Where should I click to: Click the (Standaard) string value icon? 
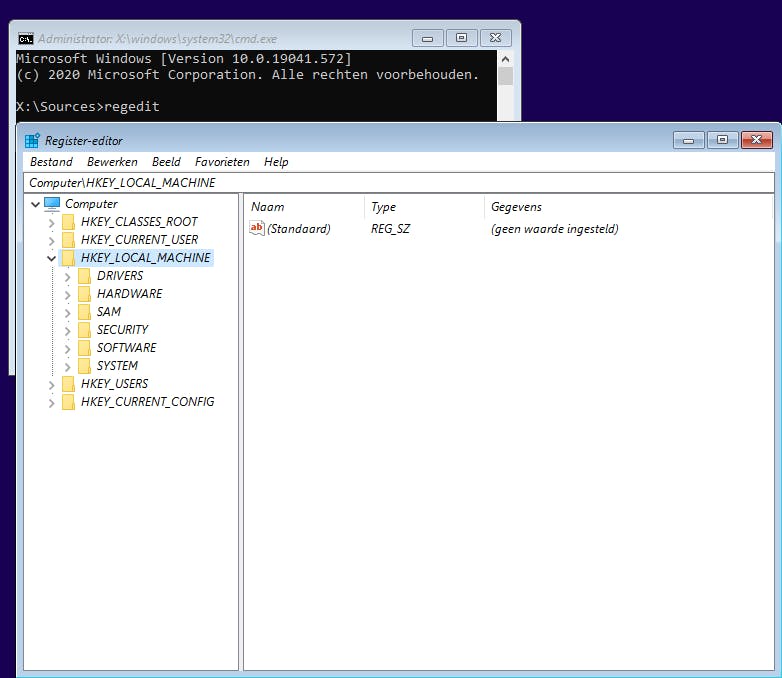coord(257,229)
